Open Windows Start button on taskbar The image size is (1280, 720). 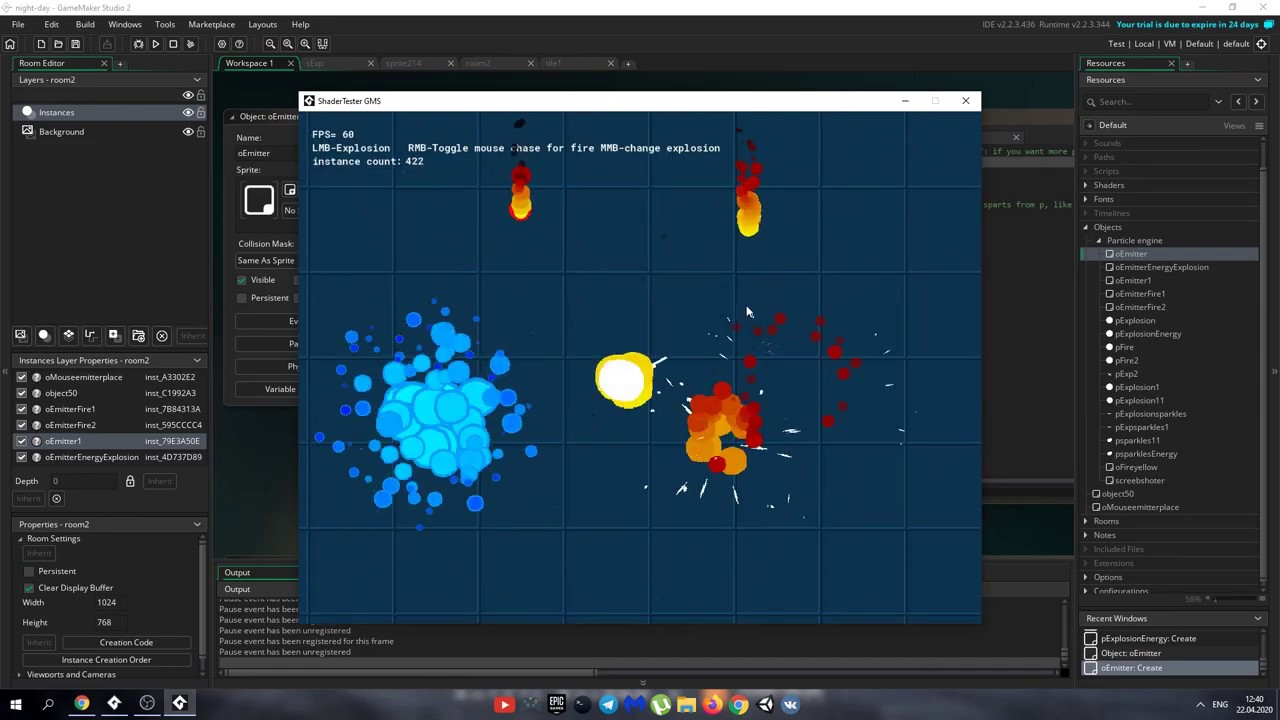pos(17,704)
